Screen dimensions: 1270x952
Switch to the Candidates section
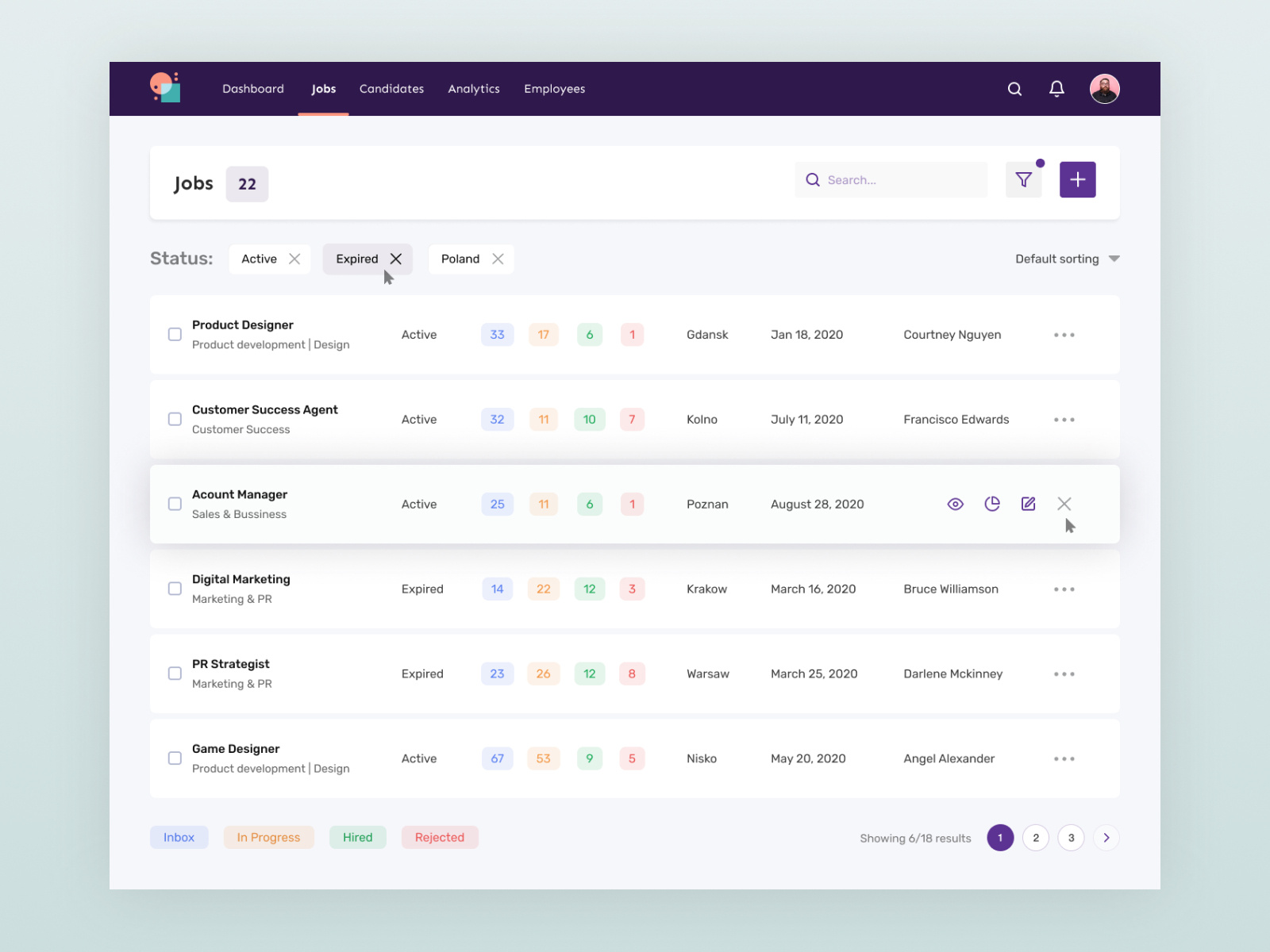click(391, 89)
